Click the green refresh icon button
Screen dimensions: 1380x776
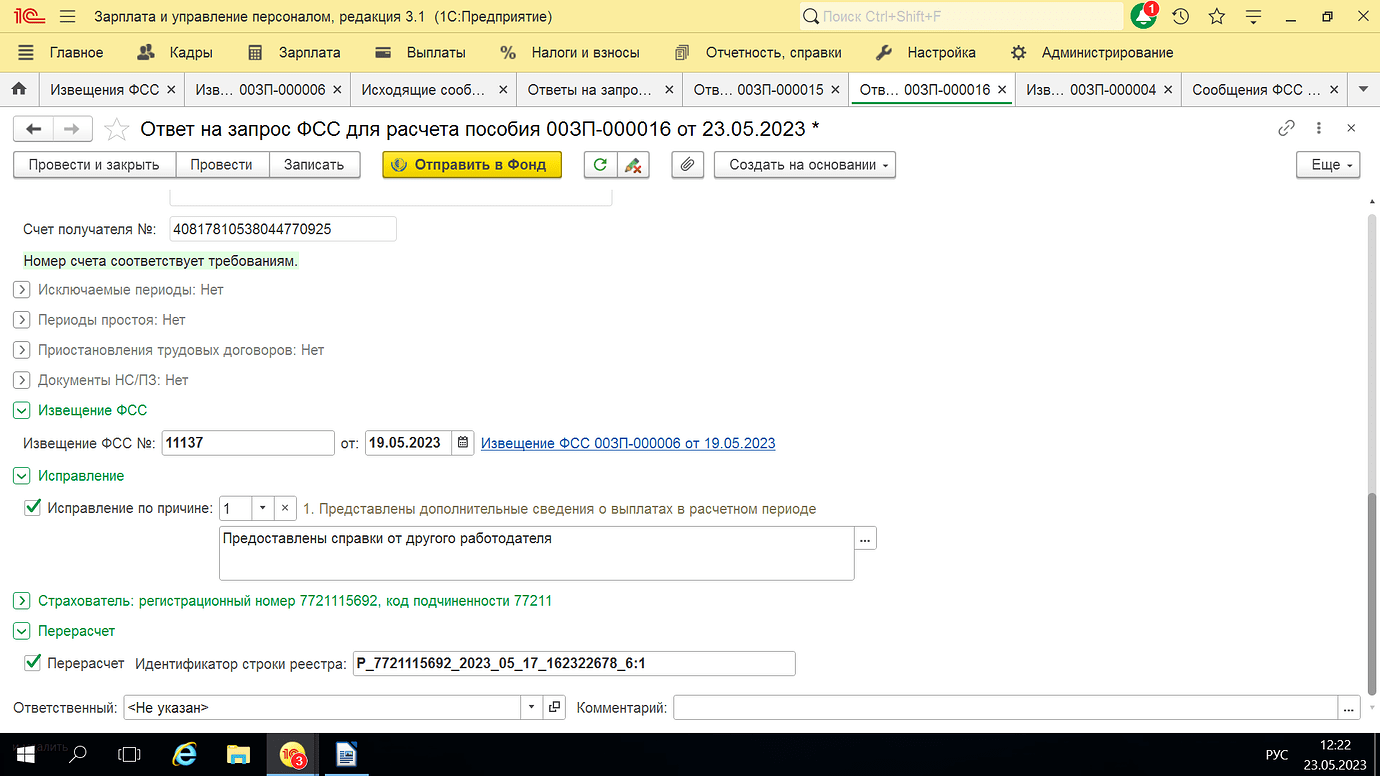tap(600, 165)
